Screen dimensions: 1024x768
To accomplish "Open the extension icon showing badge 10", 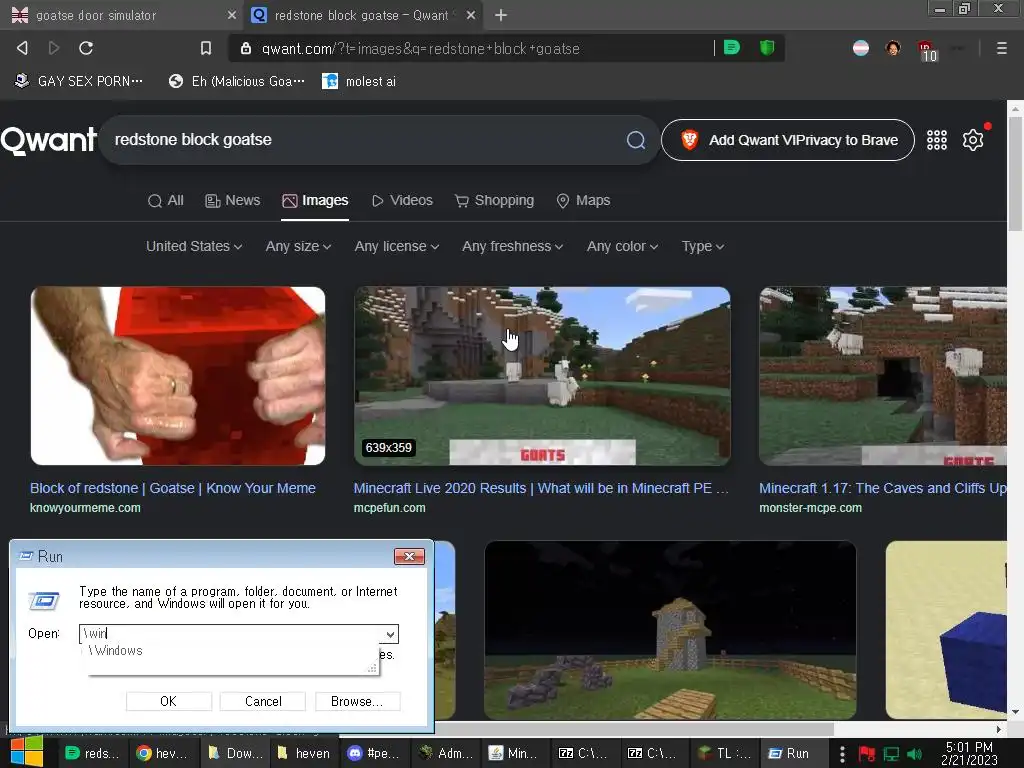I will coord(927,50).
